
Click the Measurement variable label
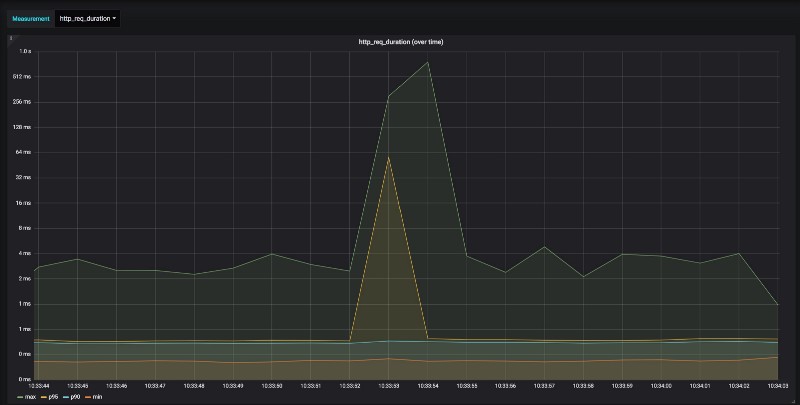31,18
